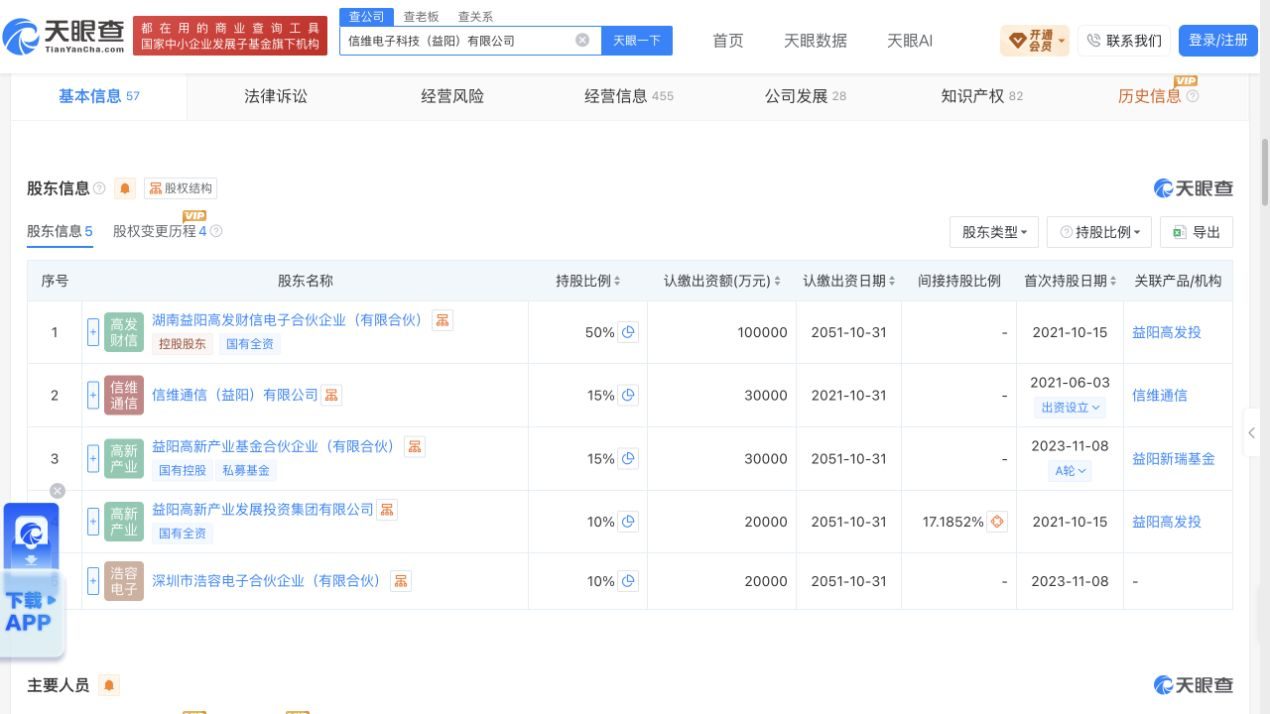Switch to 法律诉讼 tab
1270x714 pixels.
(x=276, y=96)
